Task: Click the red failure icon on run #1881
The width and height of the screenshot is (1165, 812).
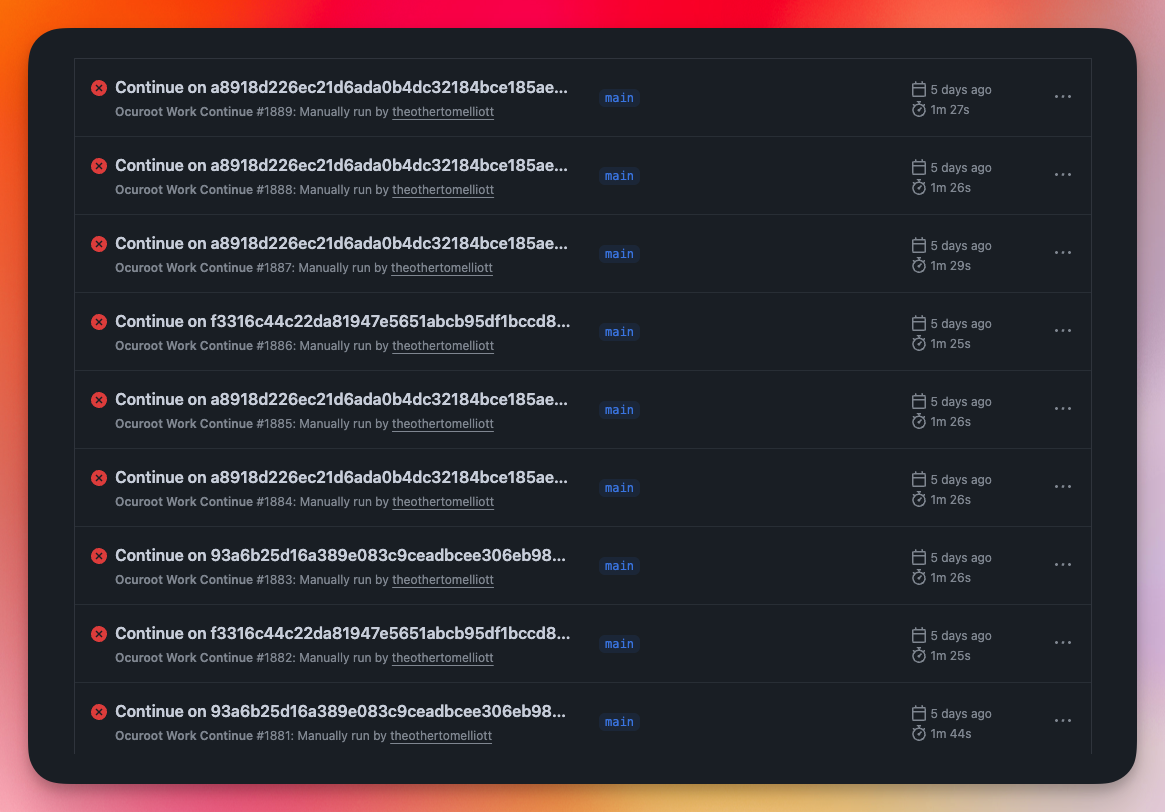Action: [98, 711]
